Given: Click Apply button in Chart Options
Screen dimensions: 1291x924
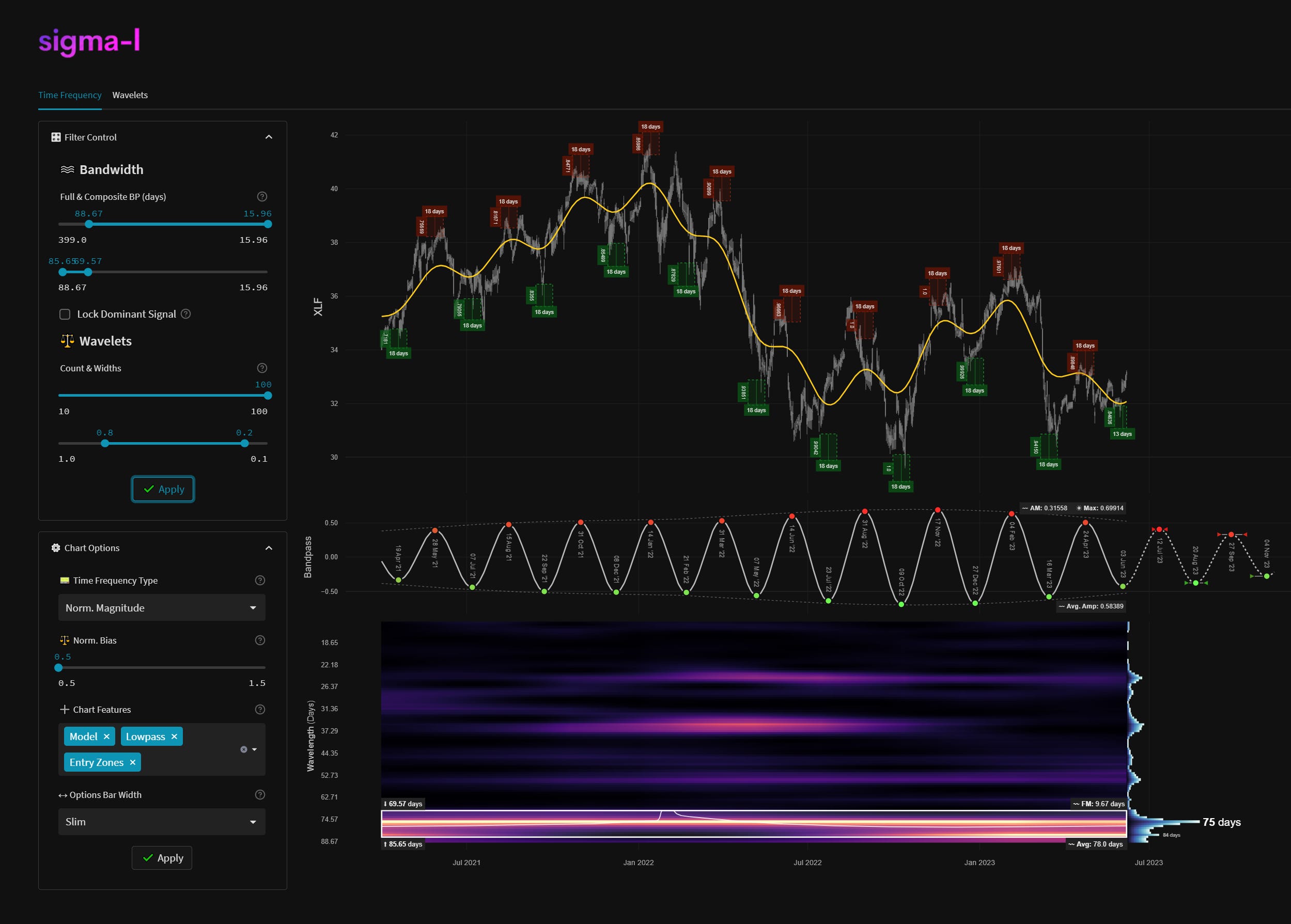Looking at the screenshot, I should coord(162,858).
